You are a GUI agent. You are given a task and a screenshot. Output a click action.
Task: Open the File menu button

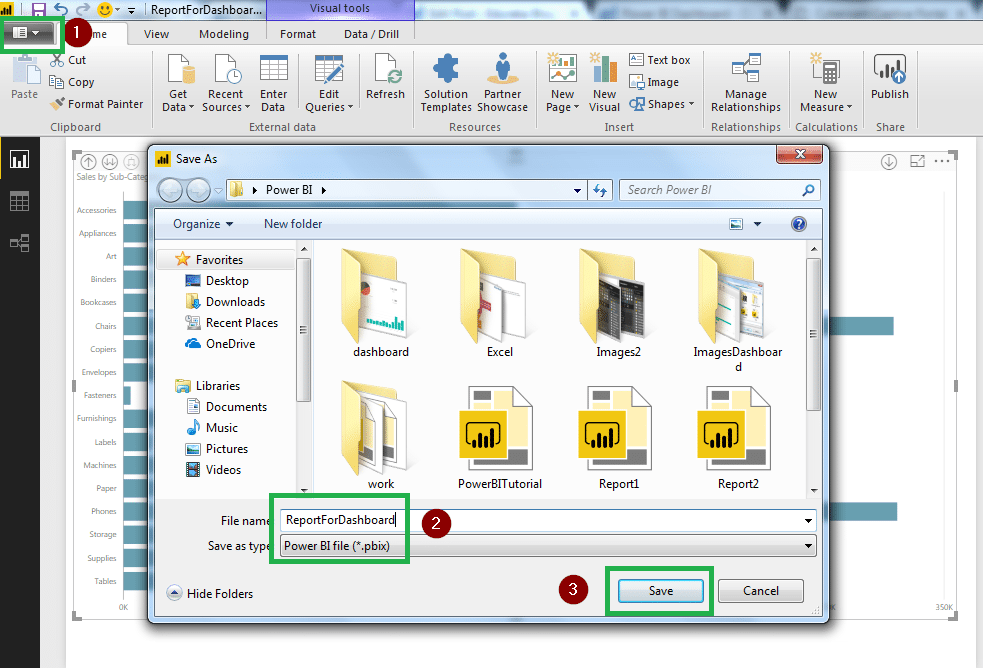[27, 33]
